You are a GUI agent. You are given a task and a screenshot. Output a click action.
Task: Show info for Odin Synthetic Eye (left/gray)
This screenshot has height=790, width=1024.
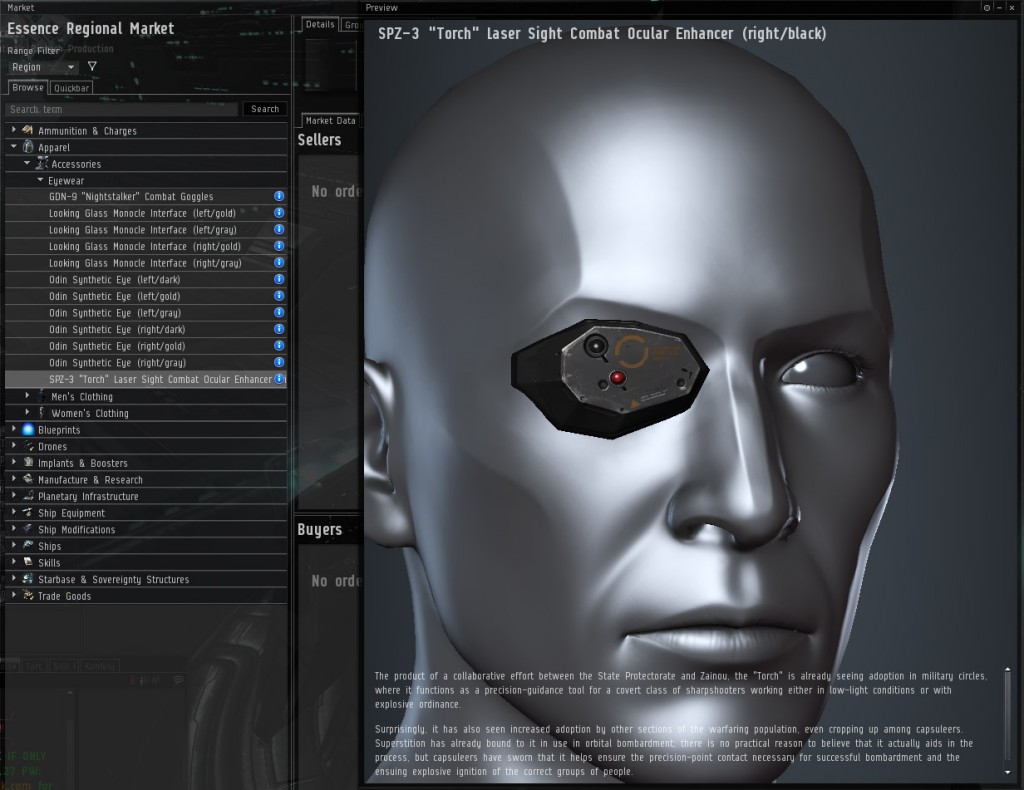tap(279, 313)
